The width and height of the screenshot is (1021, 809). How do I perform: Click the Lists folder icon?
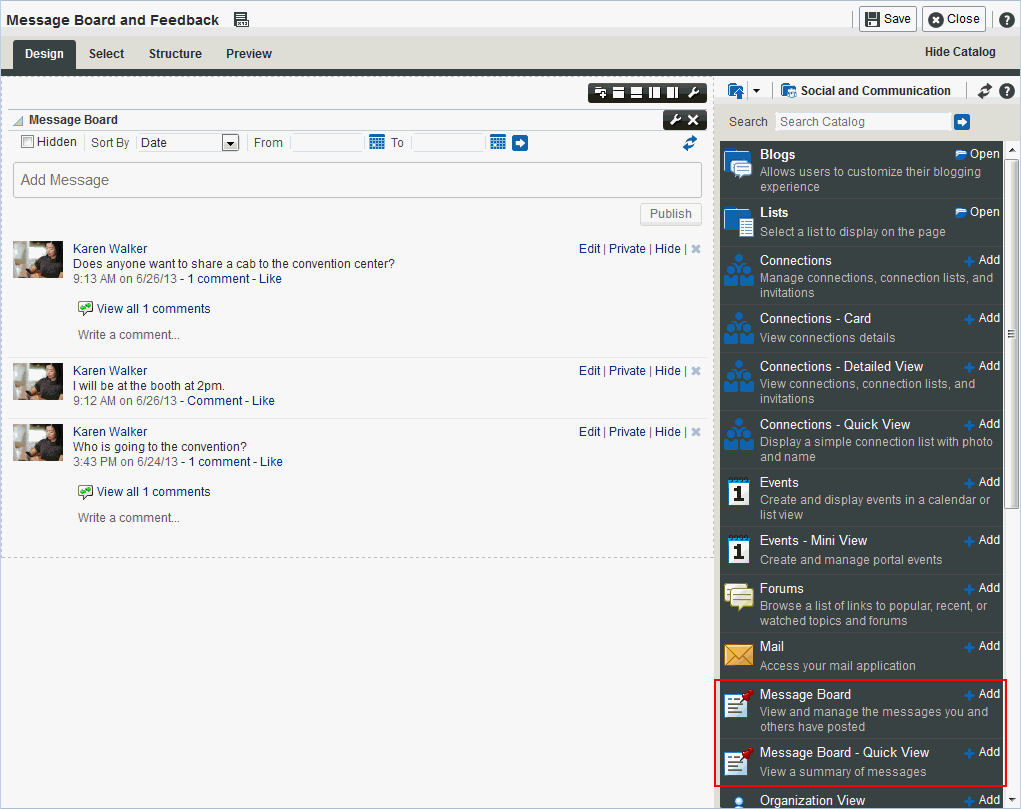(738, 222)
